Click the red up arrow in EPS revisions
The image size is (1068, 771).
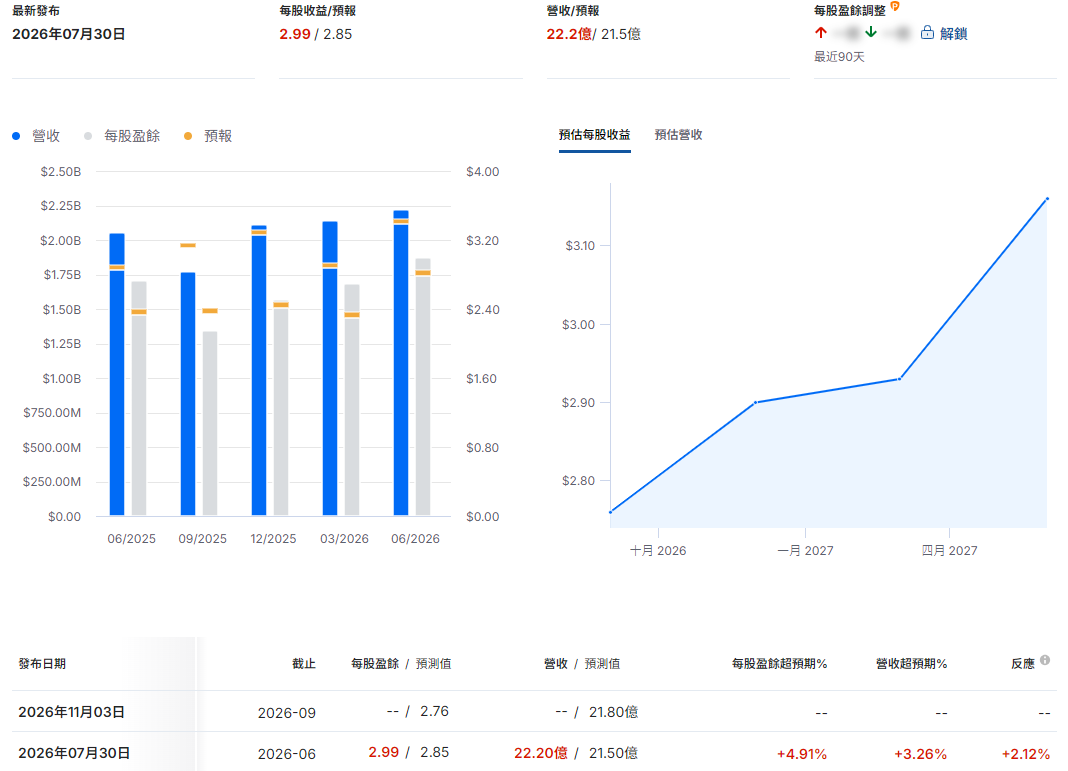pos(821,33)
